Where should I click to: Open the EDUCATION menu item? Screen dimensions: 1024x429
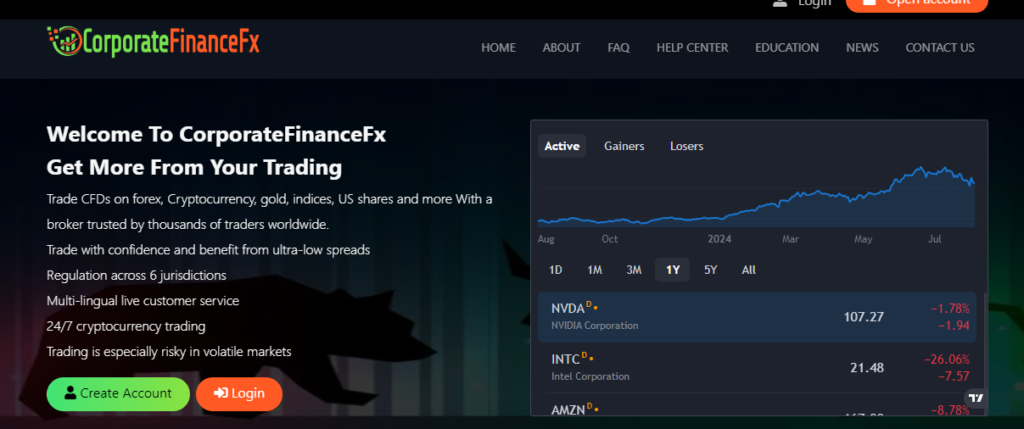[787, 48]
